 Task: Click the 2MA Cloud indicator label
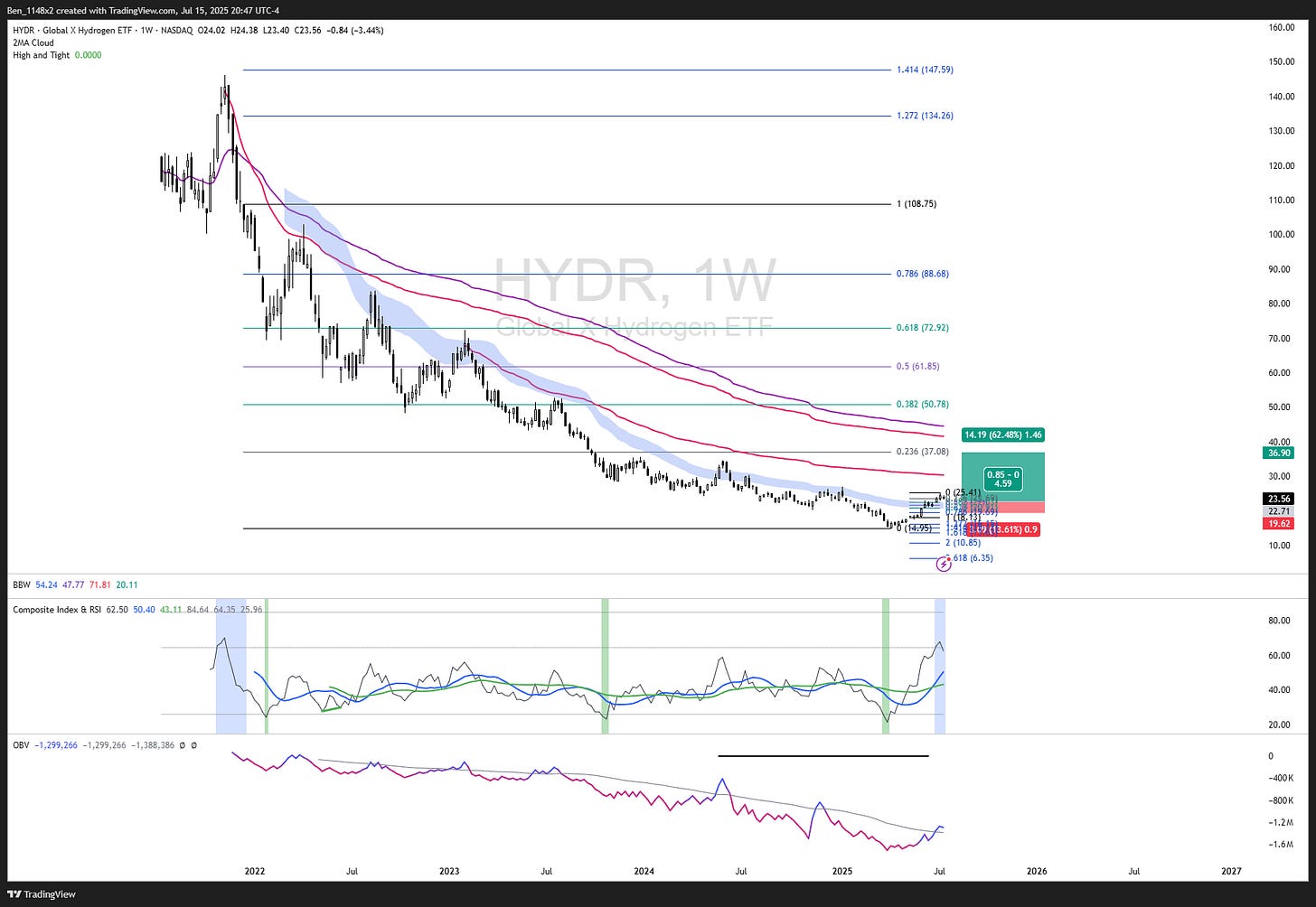click(33, 42)
